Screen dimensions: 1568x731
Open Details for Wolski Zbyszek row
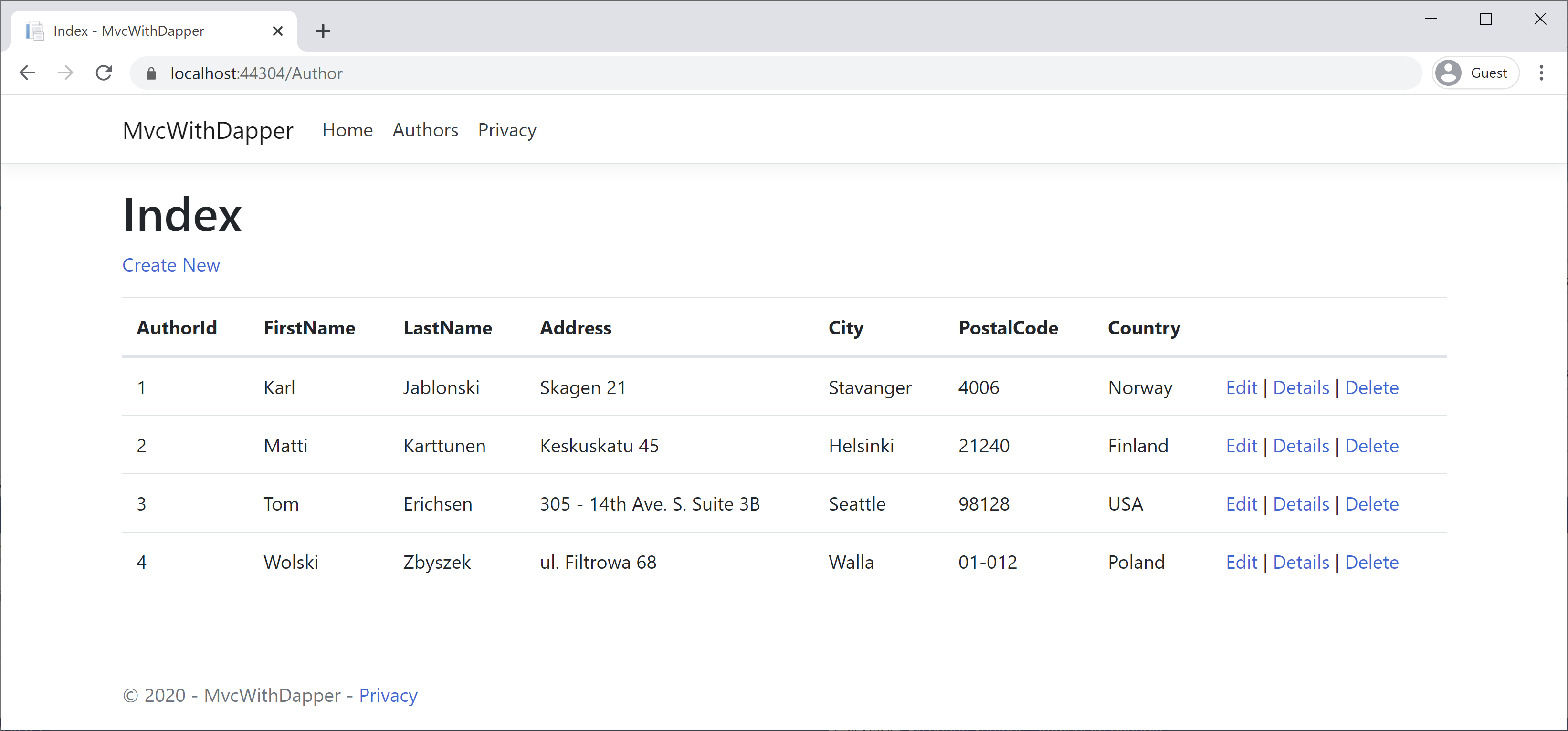1300,563
